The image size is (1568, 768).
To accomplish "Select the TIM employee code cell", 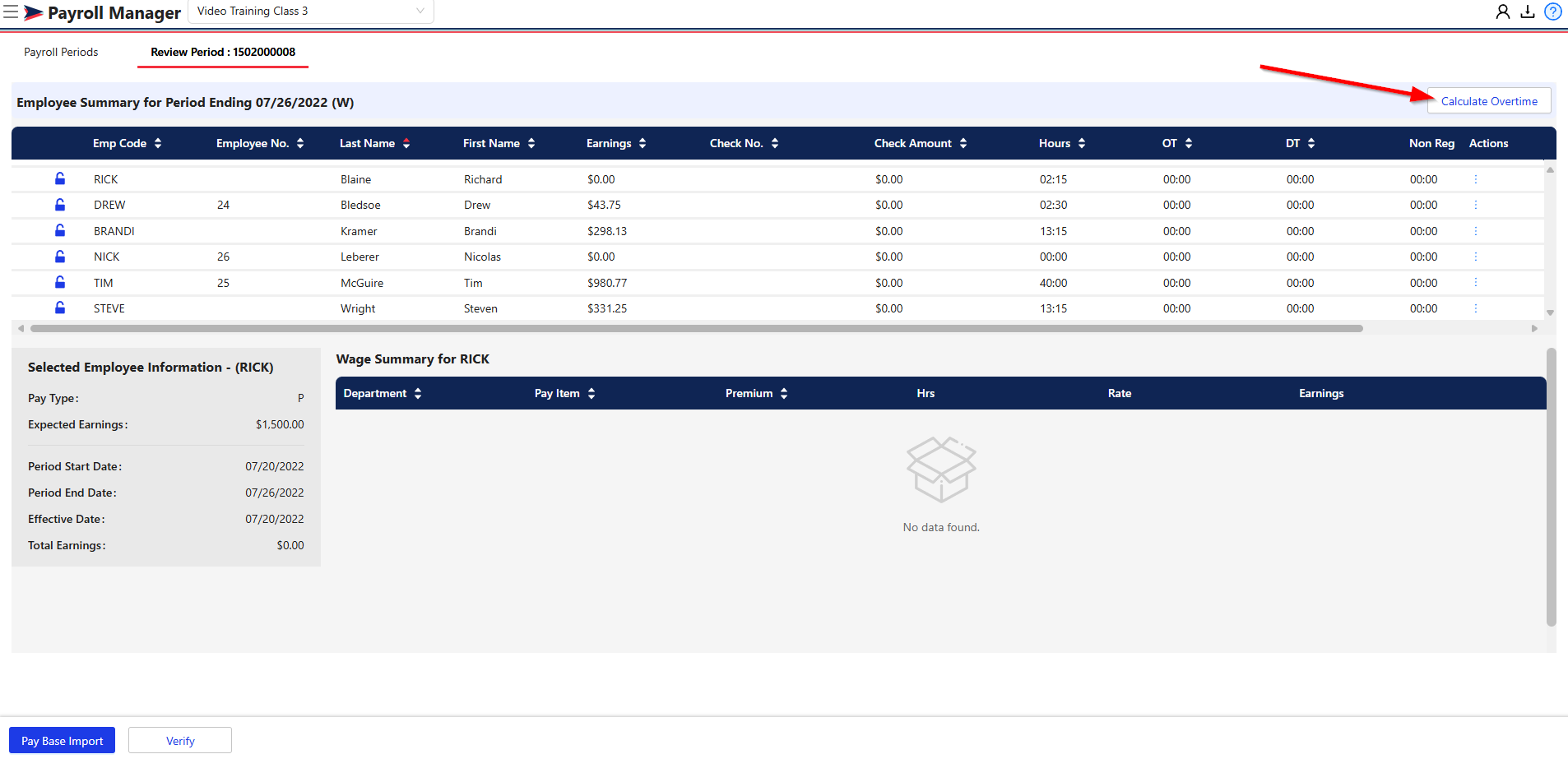I will tap(104, 283).
